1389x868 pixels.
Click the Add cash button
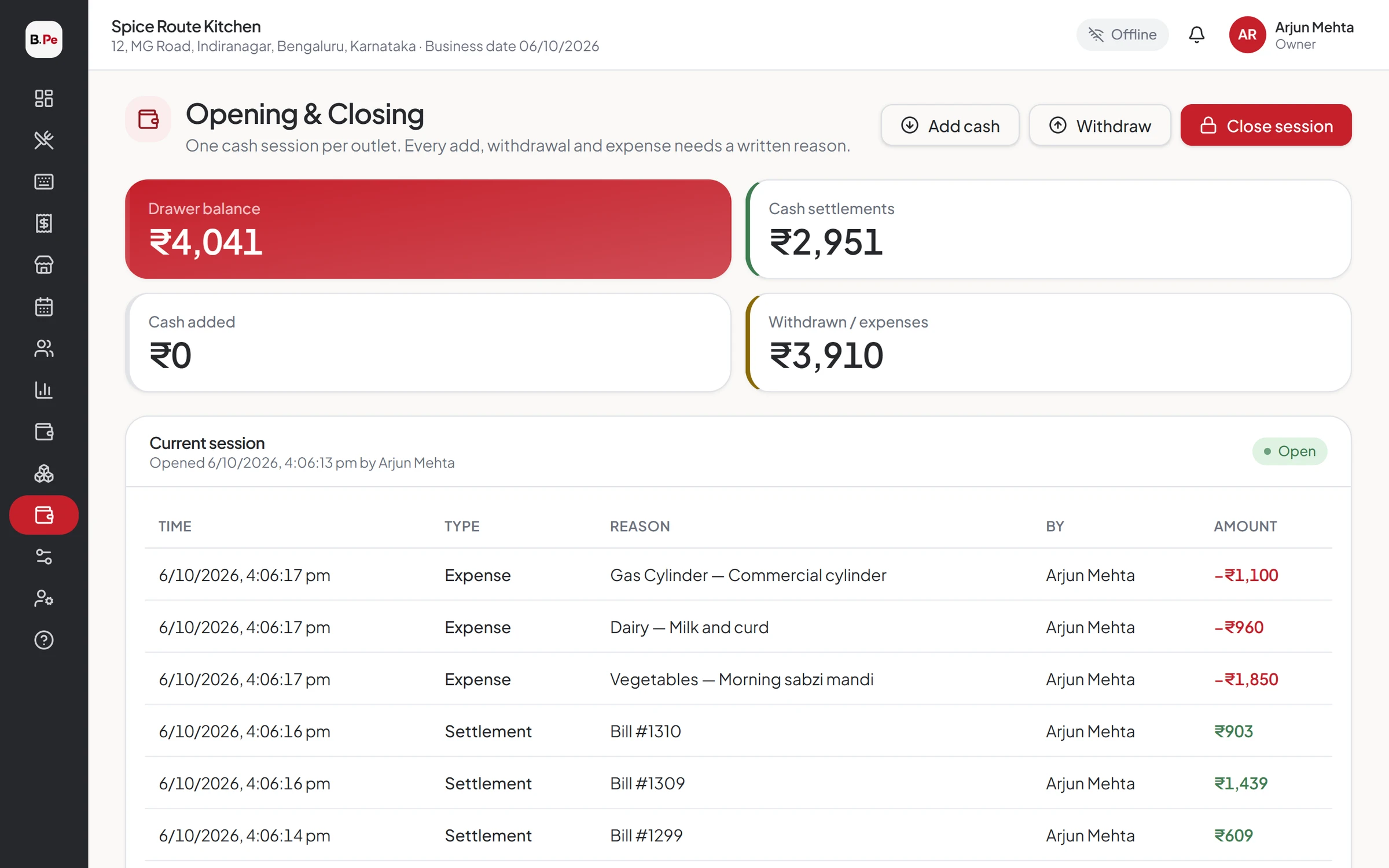pos(950,126)
